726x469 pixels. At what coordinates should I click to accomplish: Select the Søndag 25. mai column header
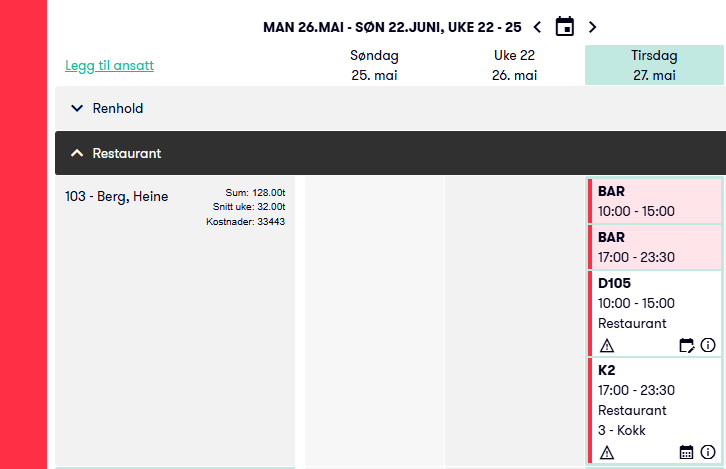(375, 65)
